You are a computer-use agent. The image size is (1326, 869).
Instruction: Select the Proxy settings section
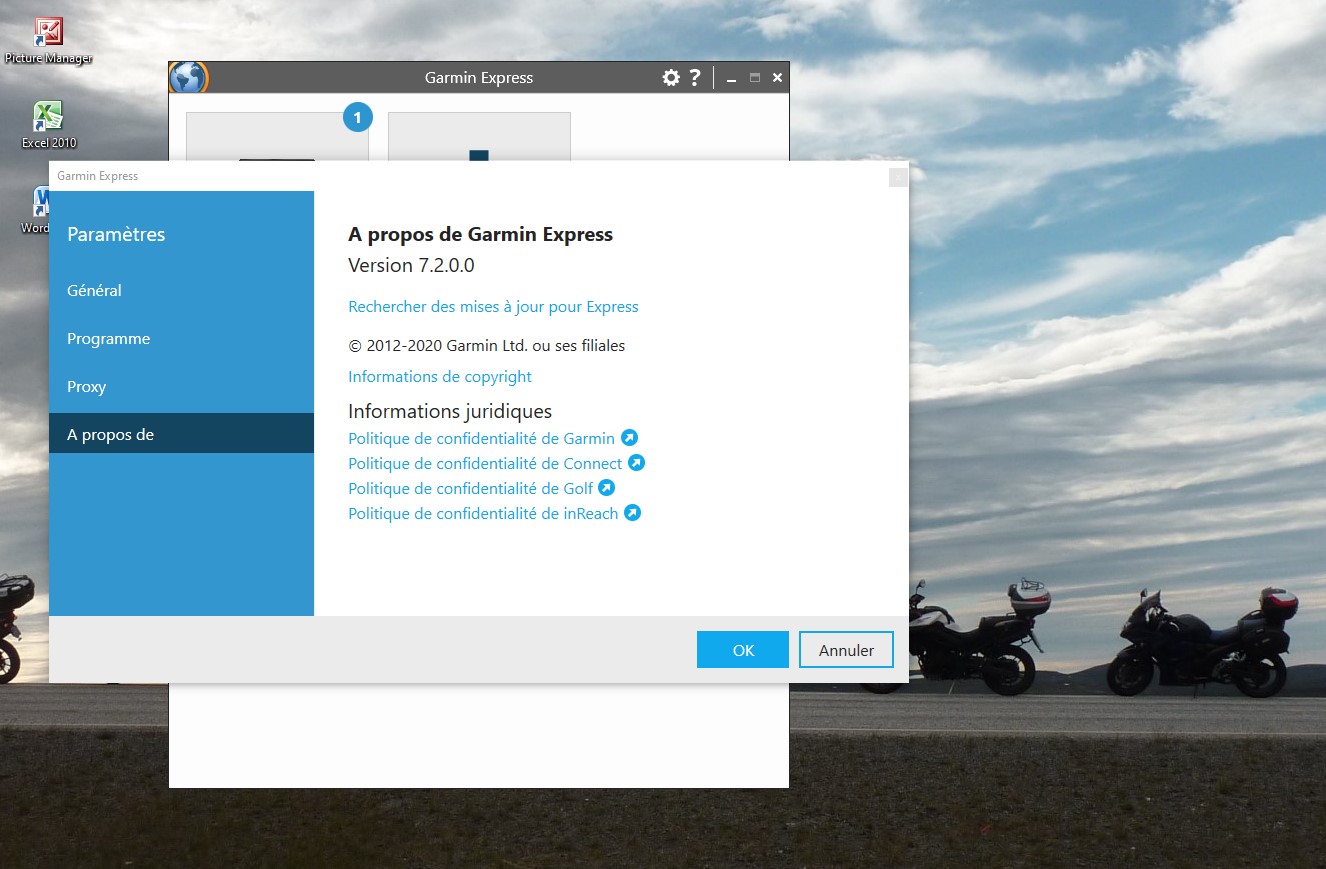click(x=181, y=386)
